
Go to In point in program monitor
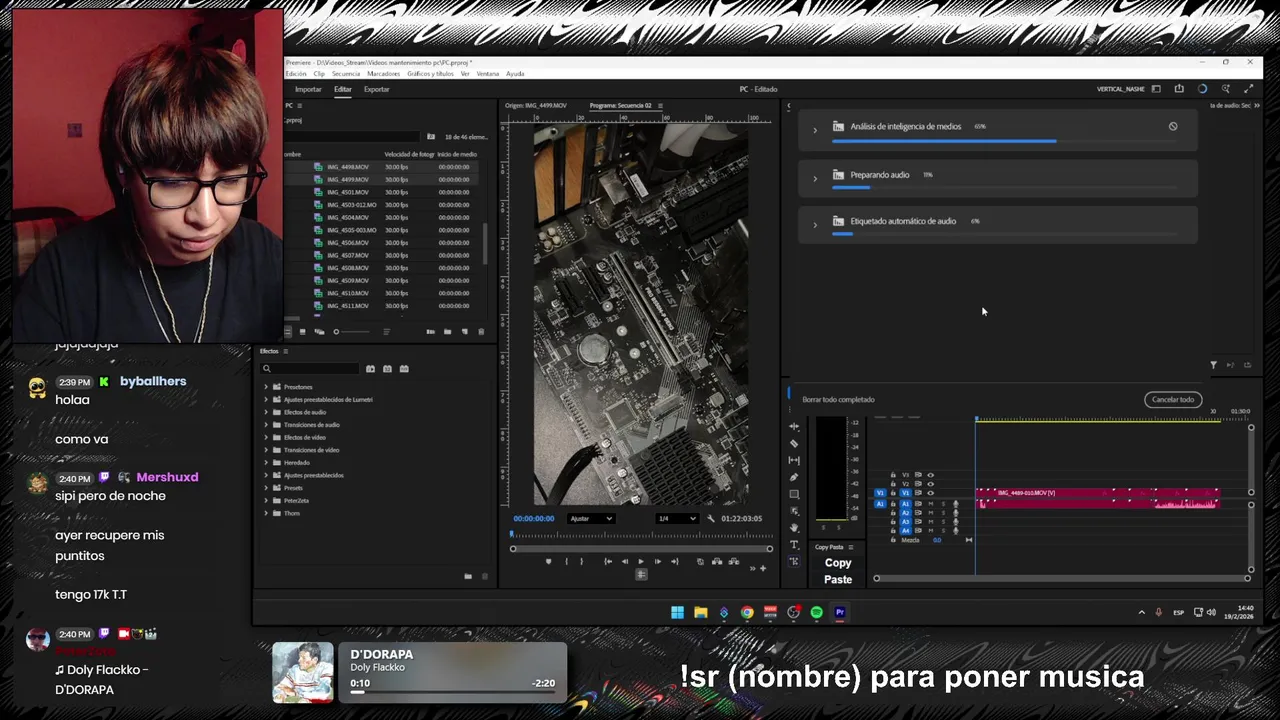608,561
